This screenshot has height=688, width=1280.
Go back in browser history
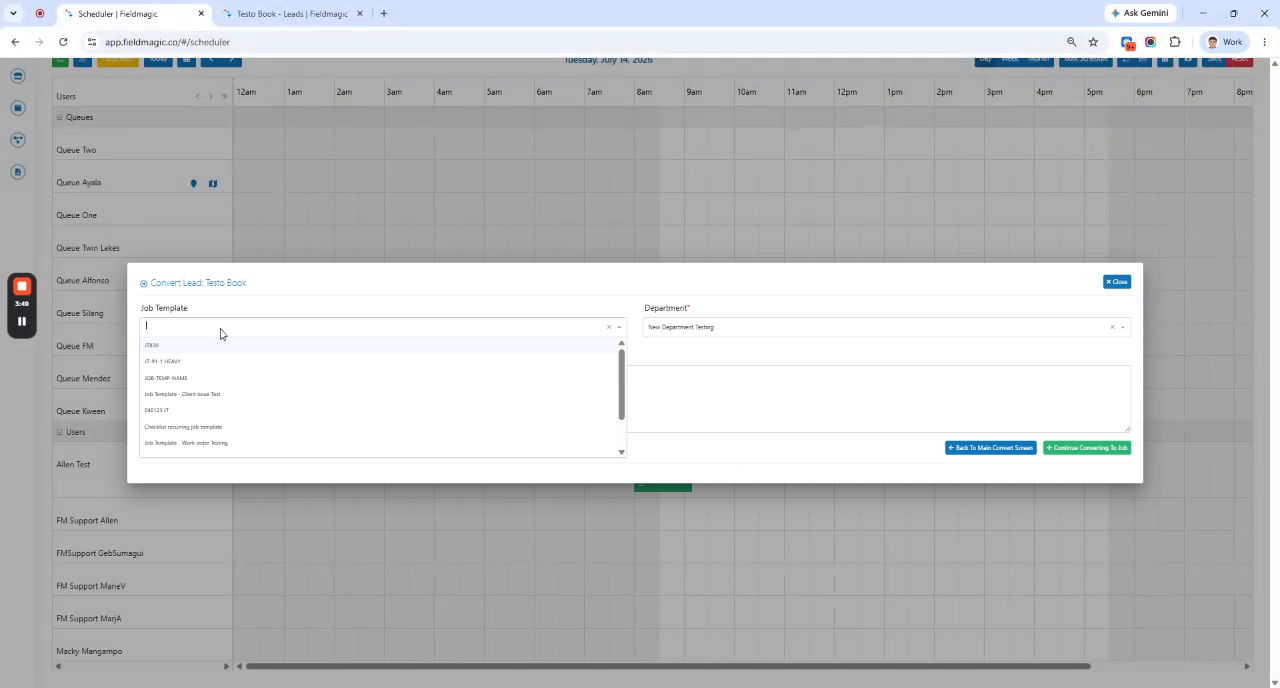tap(15, 42)
